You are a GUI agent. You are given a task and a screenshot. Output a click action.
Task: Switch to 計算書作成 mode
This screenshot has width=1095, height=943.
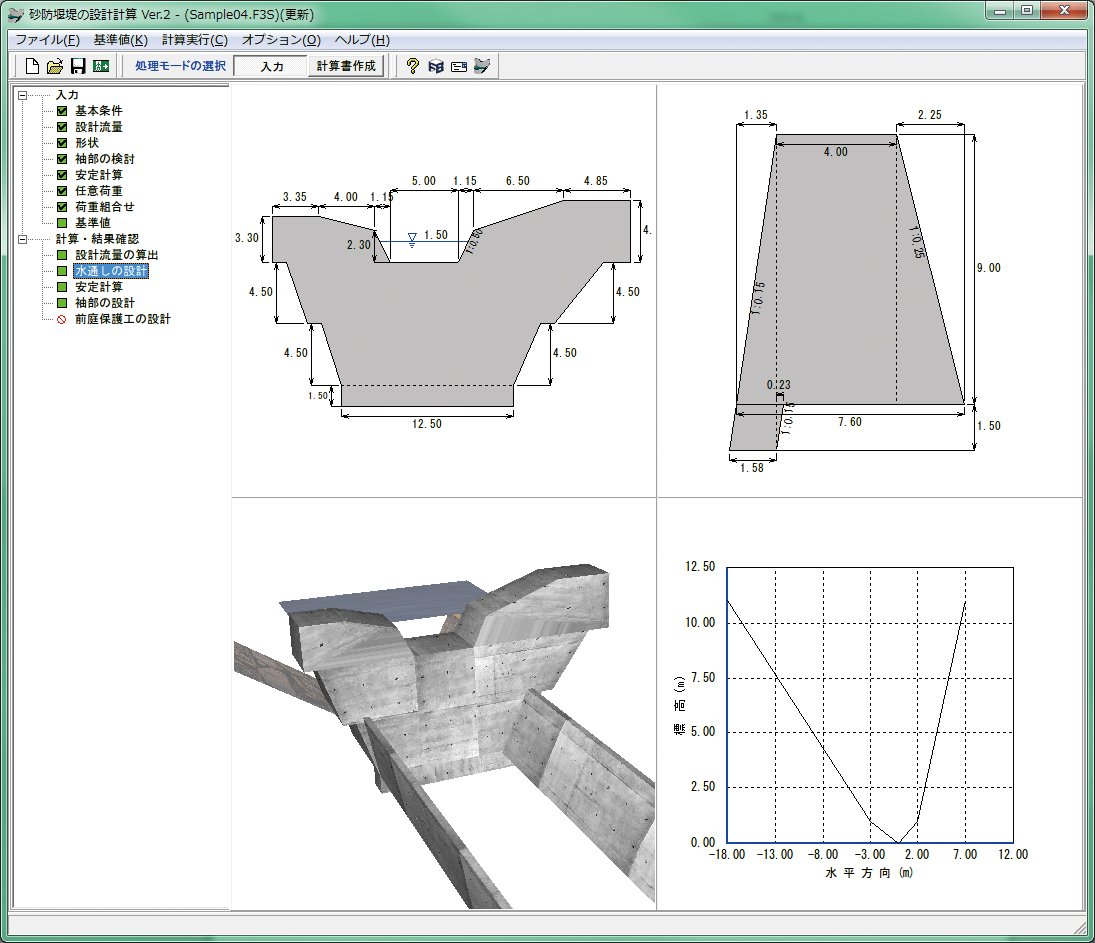346,66
